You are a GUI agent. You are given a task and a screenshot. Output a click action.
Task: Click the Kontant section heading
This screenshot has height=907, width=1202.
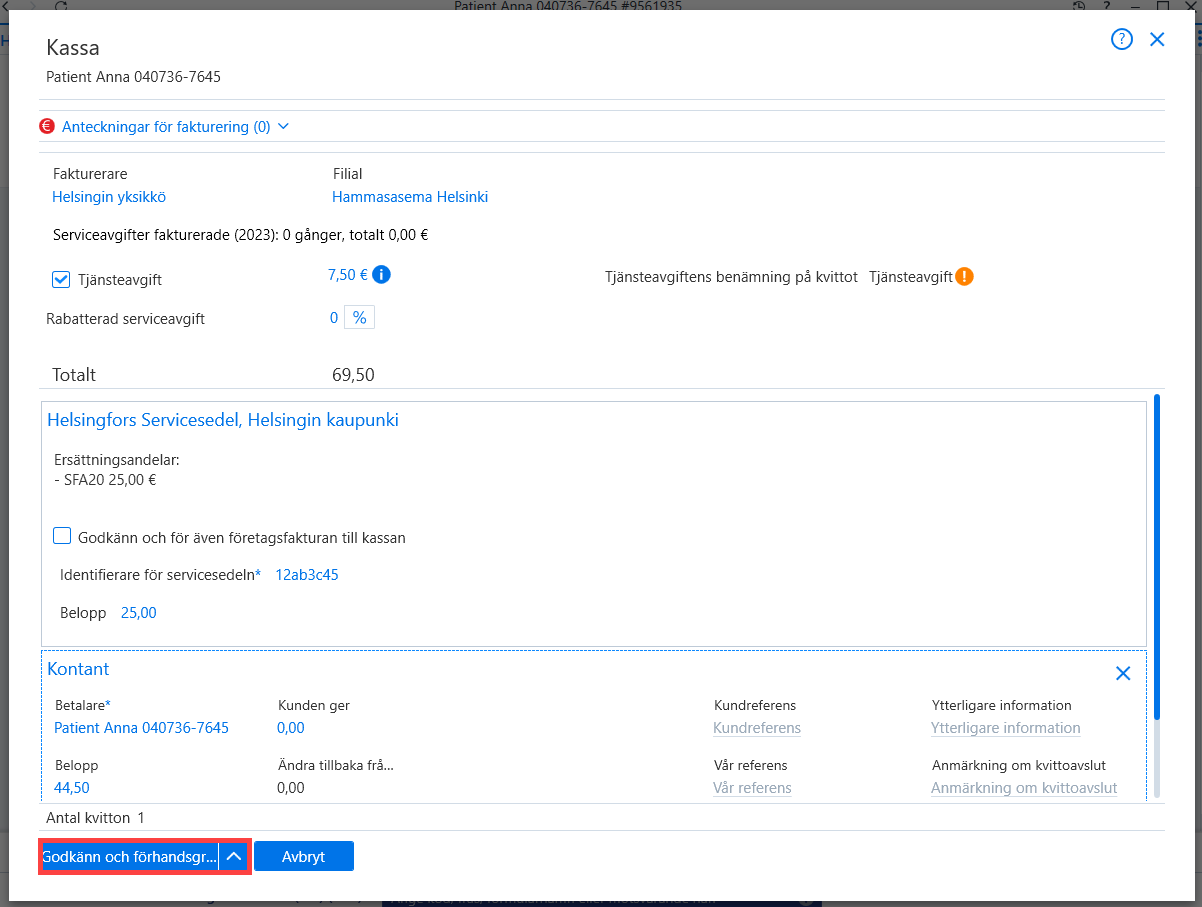[78, 669]
